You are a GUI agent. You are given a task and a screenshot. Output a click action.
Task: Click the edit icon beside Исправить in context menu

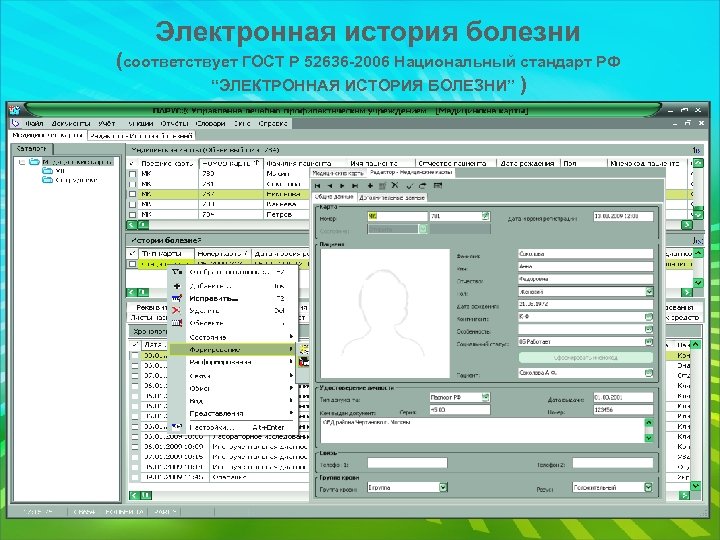[177, 298]
